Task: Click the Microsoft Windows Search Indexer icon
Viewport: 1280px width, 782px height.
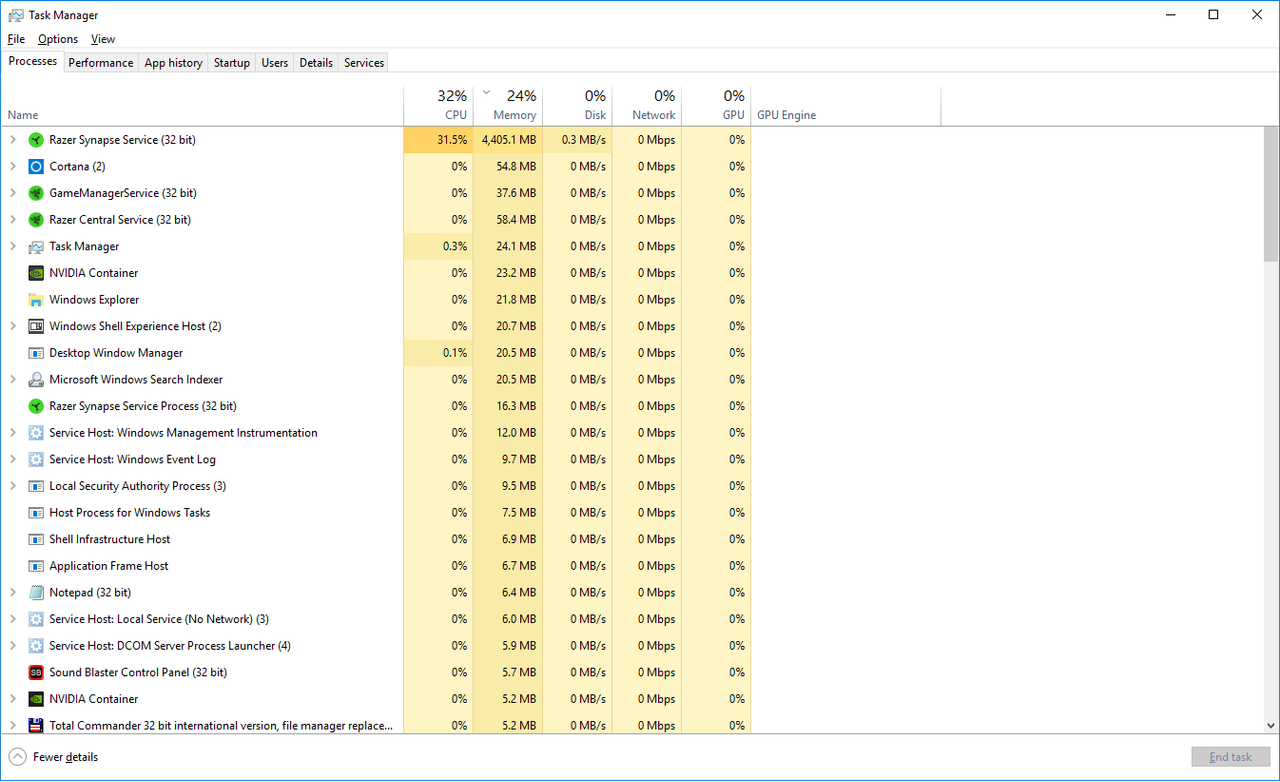Action: point(36,380)
